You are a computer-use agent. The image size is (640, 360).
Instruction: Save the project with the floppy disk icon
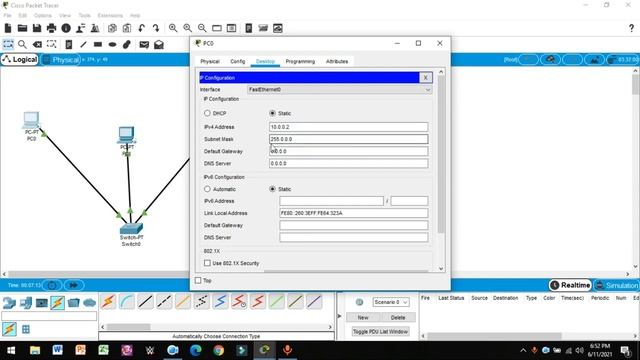click(37, 28)
